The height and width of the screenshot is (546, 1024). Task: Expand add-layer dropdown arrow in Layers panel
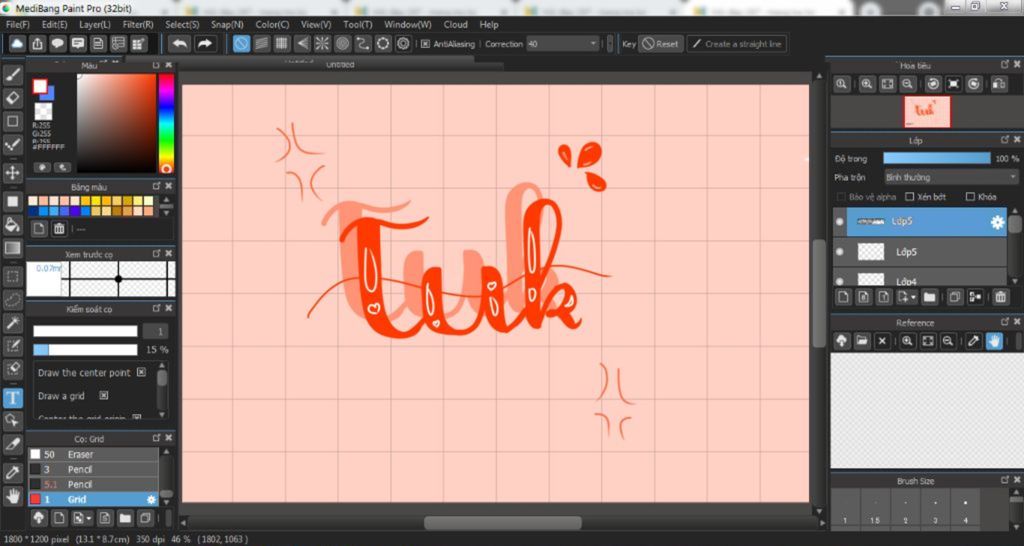(913, 297)
